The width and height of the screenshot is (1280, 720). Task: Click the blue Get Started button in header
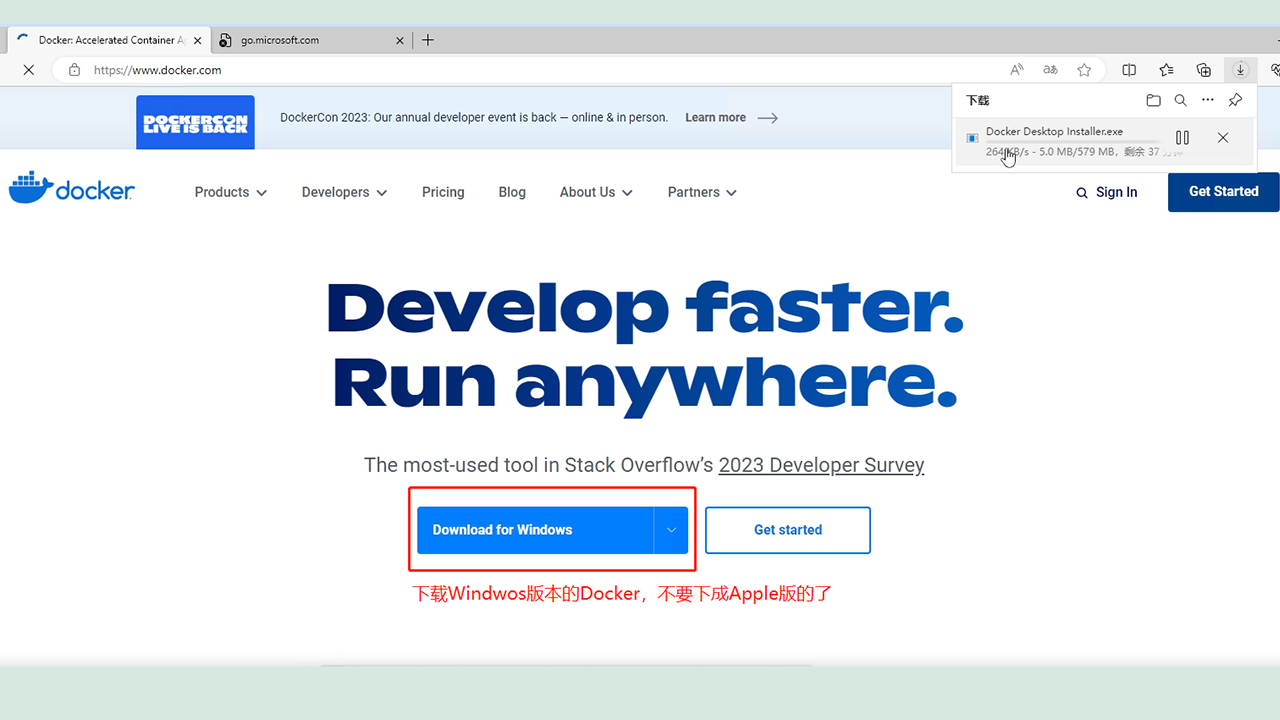(x=1223, y=191)
